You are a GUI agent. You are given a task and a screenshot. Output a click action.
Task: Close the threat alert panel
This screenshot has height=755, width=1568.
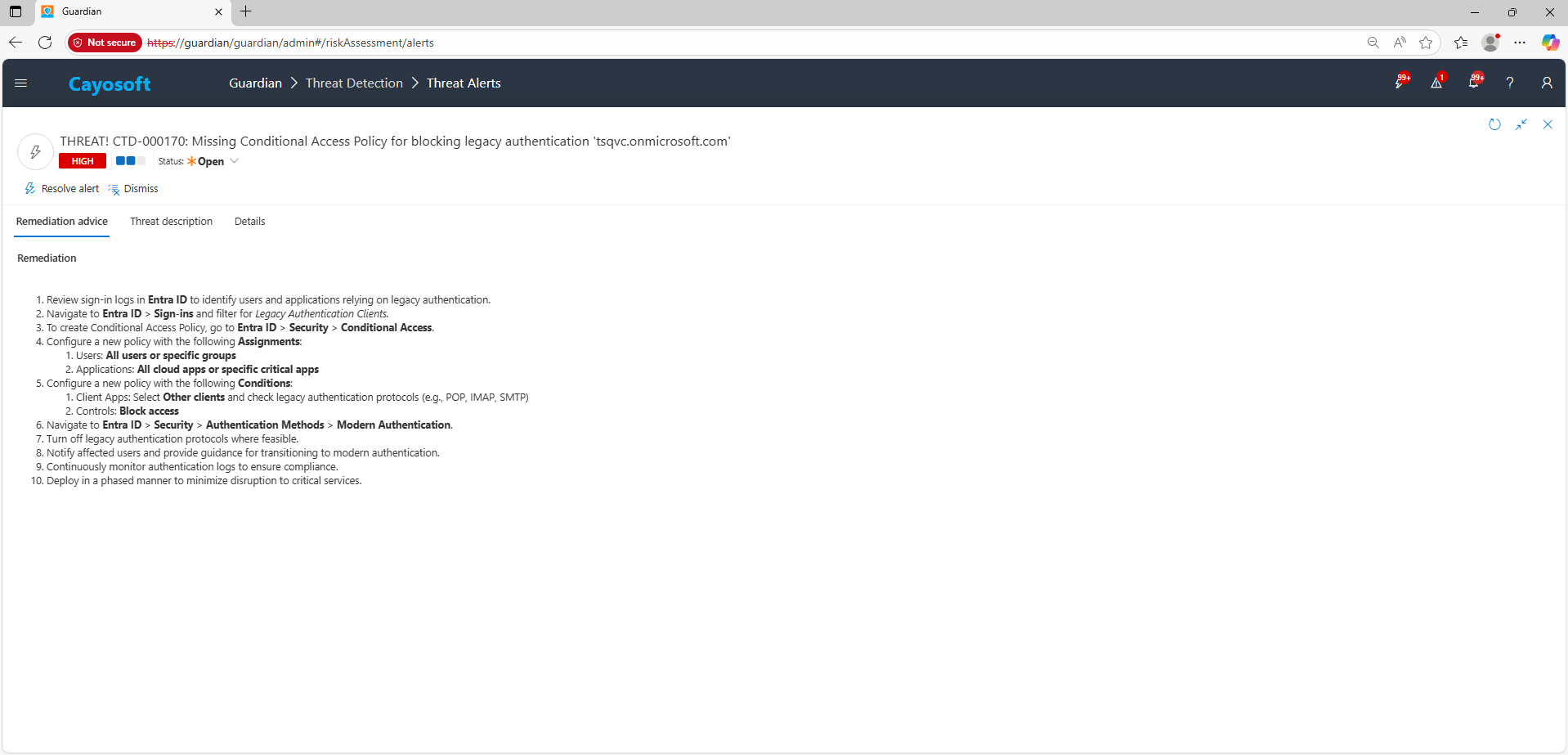pyautogui.click(x=1548, y=124)
